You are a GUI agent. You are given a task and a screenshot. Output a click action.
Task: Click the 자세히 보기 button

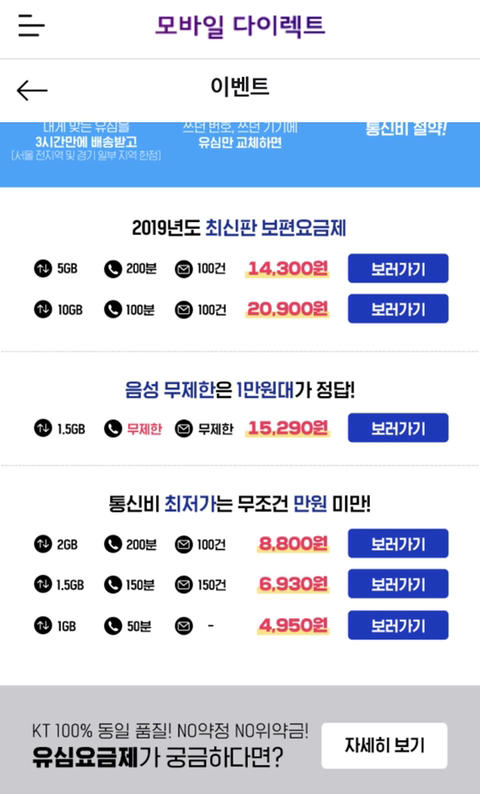tap(384, 746)
